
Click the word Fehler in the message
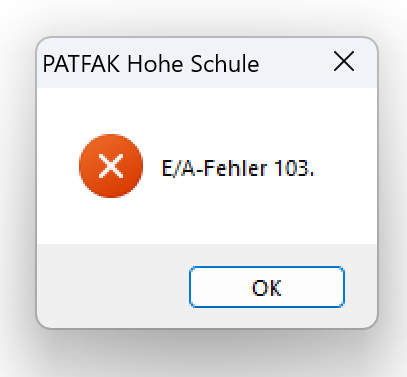coord(235,168)
